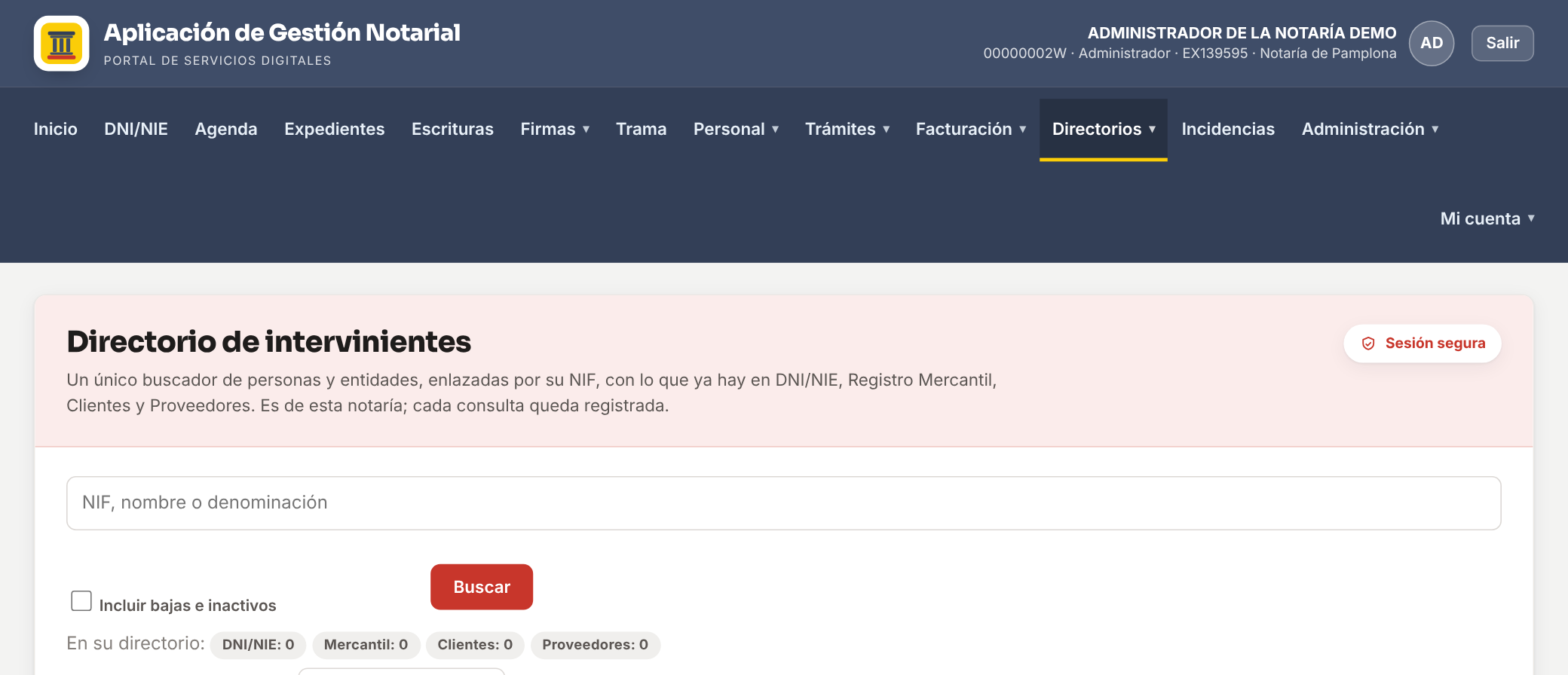
Task: Click the red Buscar button
Action: click(482, 587)
